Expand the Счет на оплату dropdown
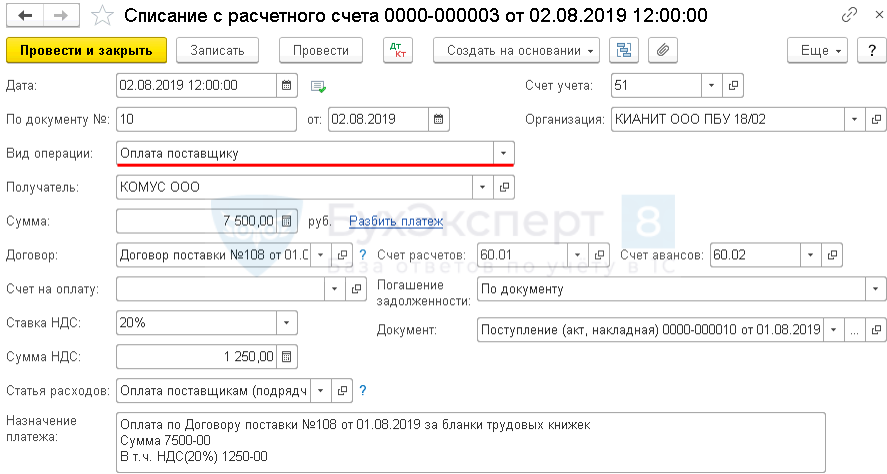 tap(334, 289)
